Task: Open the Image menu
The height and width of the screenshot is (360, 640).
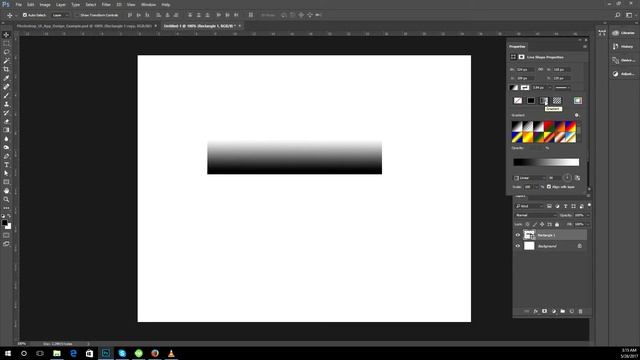Action: [x=45, y=4]
